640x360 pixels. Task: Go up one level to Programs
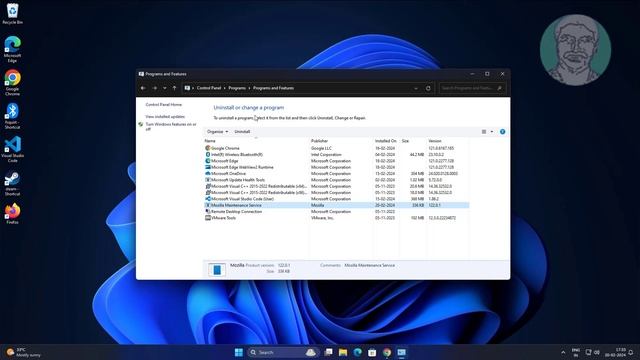pyautogui.click(x=174, y=88)
